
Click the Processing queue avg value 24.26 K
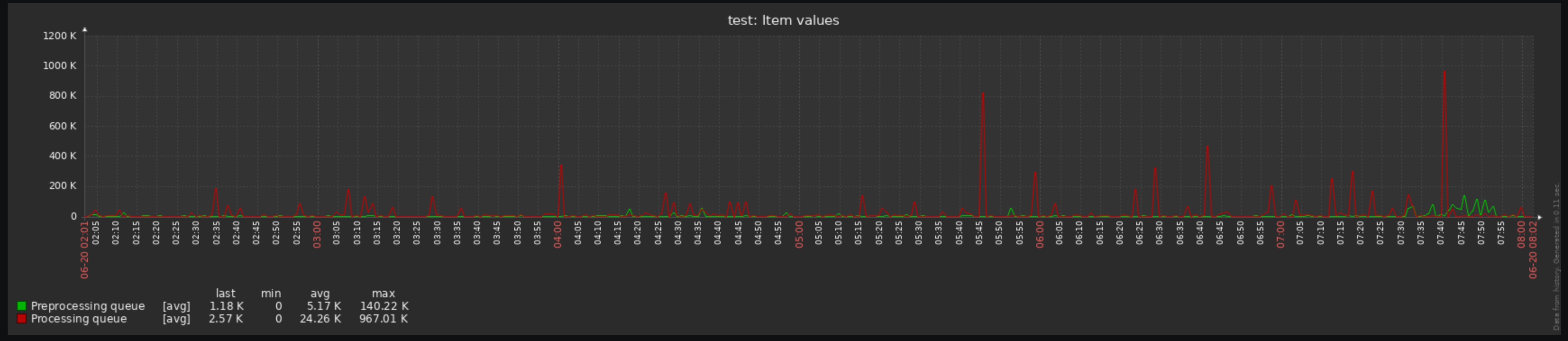click(x=320, y=318)
